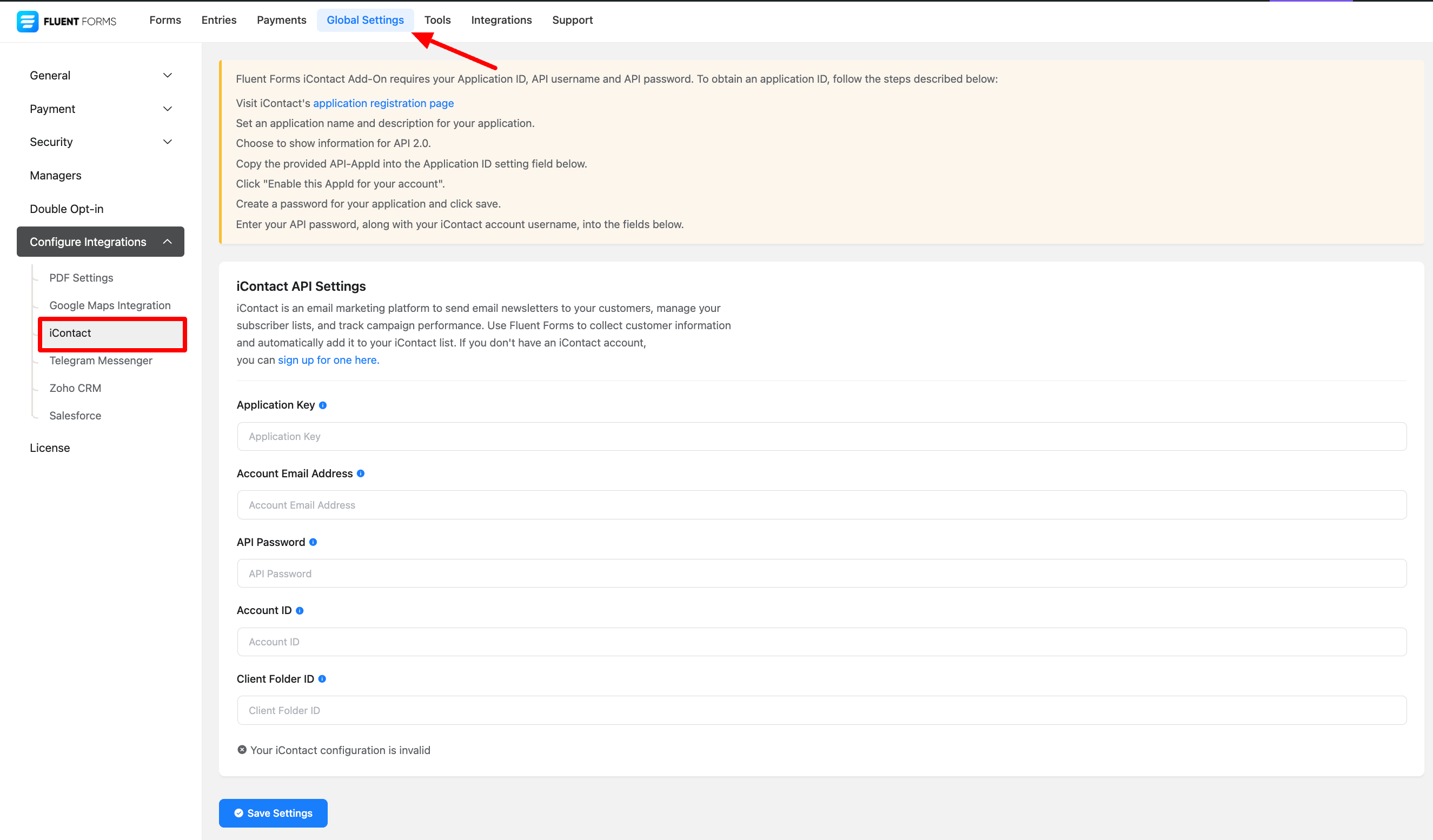Click the Fluent Forms logo icon
The width and height of the screenshot is (1433, 840).
tap(27, 21)
